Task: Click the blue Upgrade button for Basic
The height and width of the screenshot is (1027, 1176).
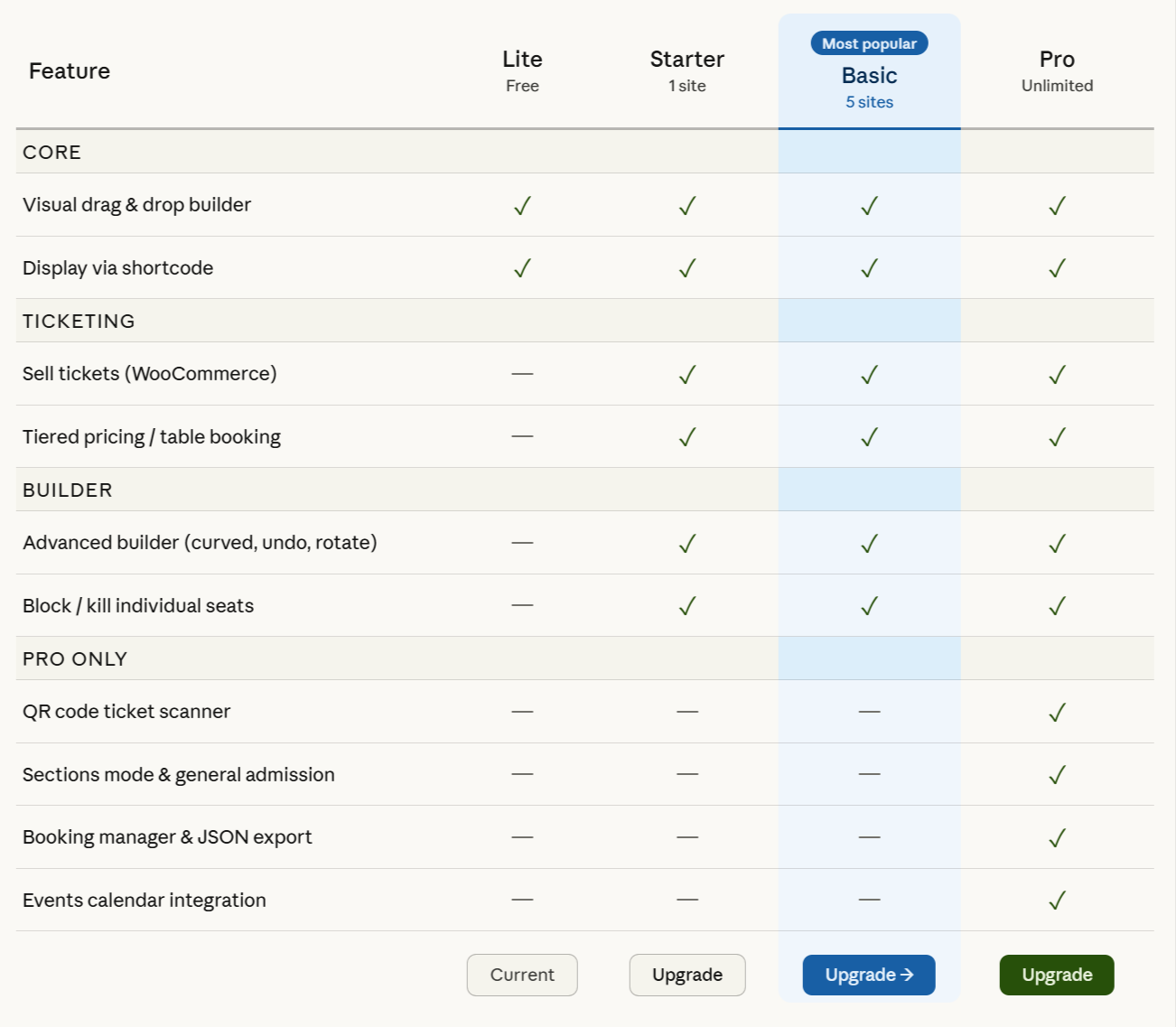Action: pyautogui.click(x=869, y=975)
